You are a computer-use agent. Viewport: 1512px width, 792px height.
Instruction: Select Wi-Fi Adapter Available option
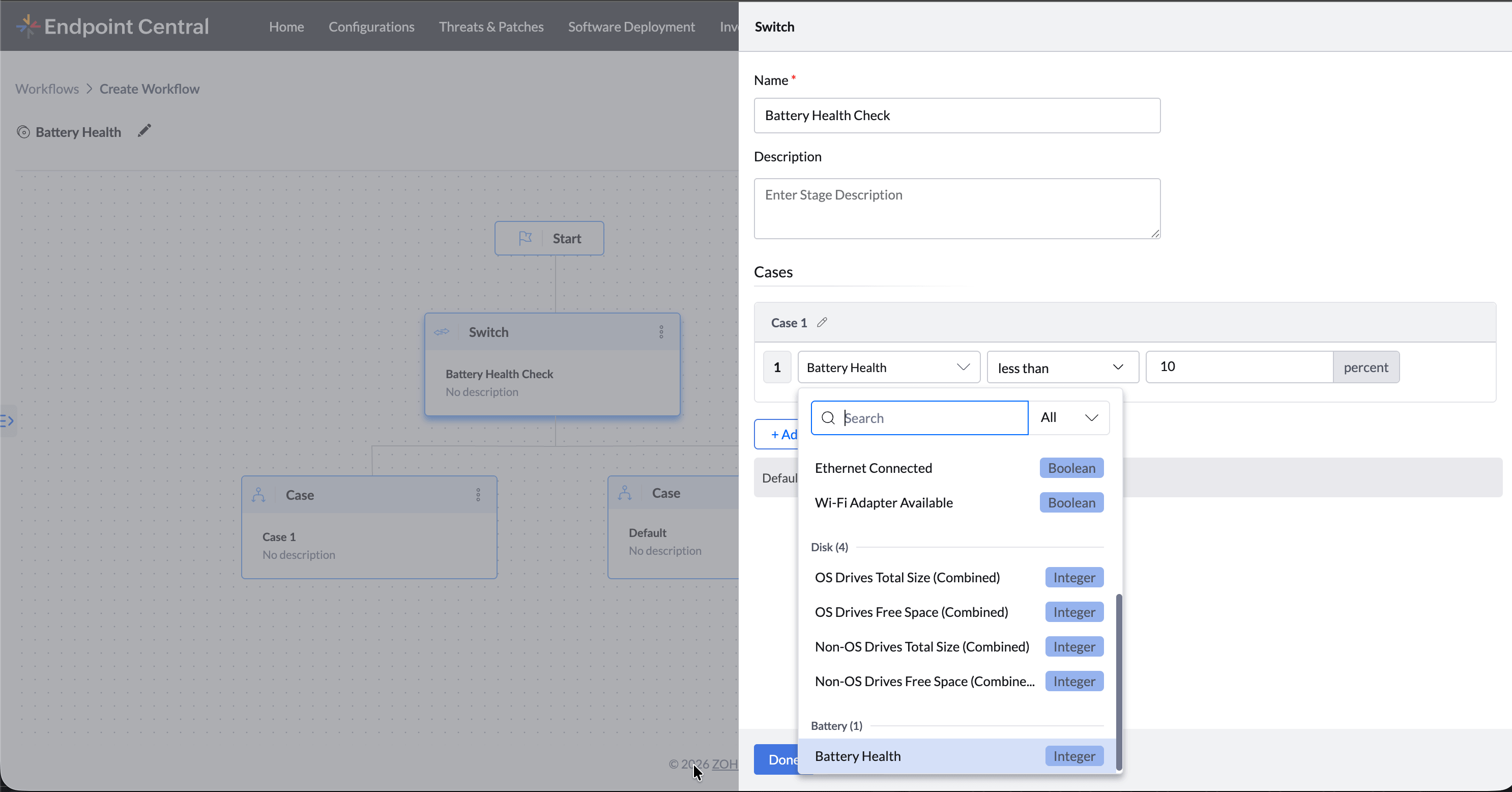pyautogui.click(x=957, y=502)
